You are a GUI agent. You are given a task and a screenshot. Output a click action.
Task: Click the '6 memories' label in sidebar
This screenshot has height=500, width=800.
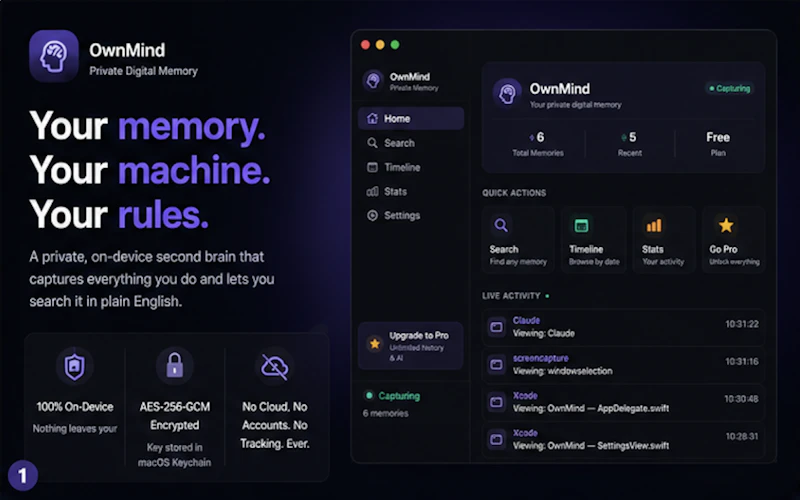point(386,413)
